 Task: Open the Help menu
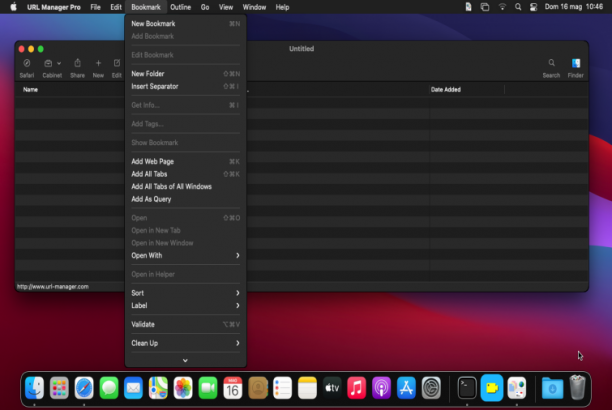click(x=282, y=7)
